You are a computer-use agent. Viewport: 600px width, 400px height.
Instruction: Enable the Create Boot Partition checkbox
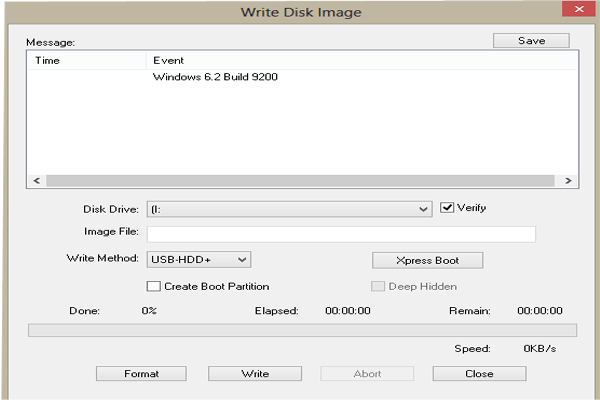[153, 286]
